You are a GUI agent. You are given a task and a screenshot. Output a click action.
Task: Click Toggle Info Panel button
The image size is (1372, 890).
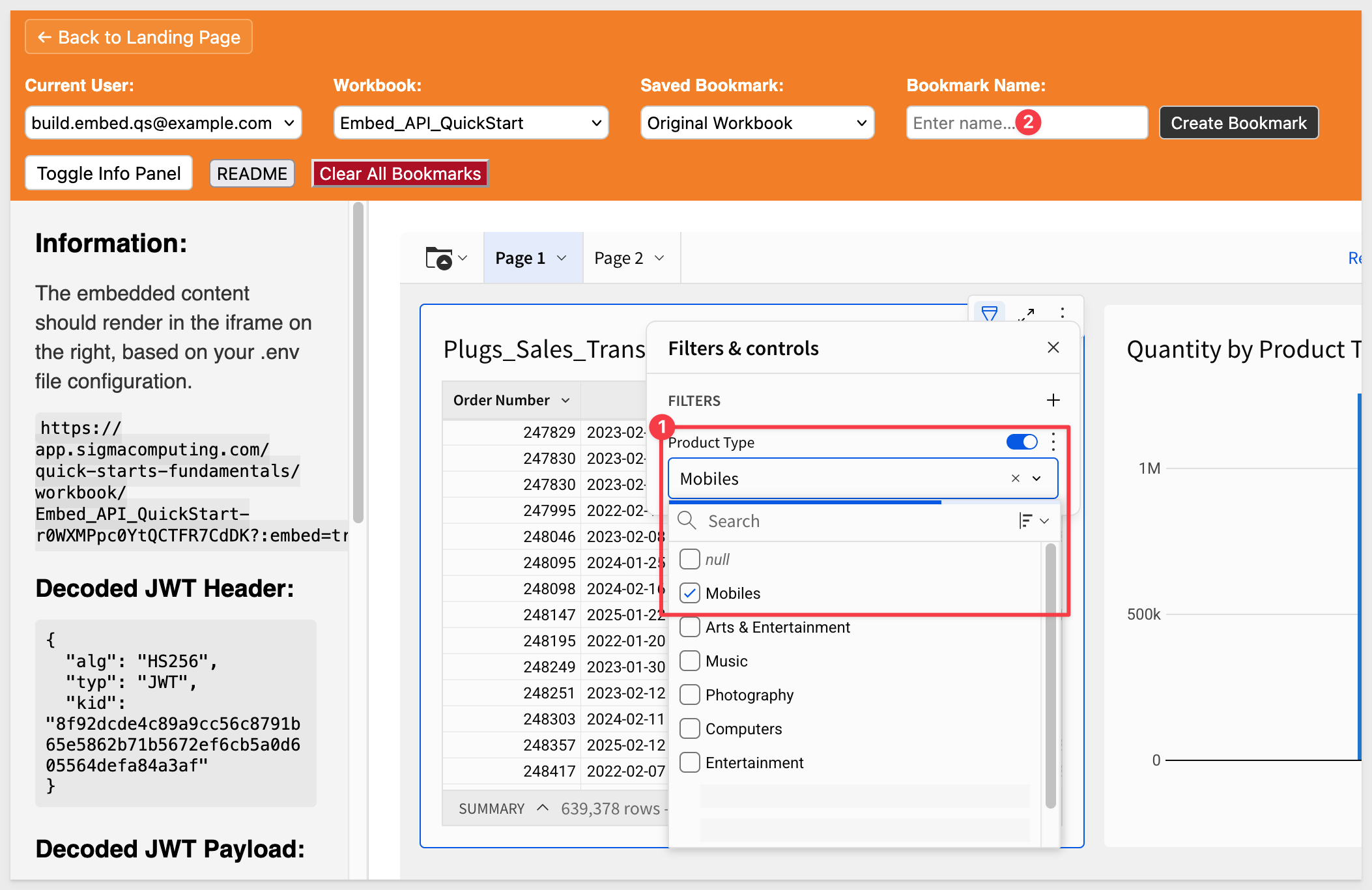click(109, 173)
